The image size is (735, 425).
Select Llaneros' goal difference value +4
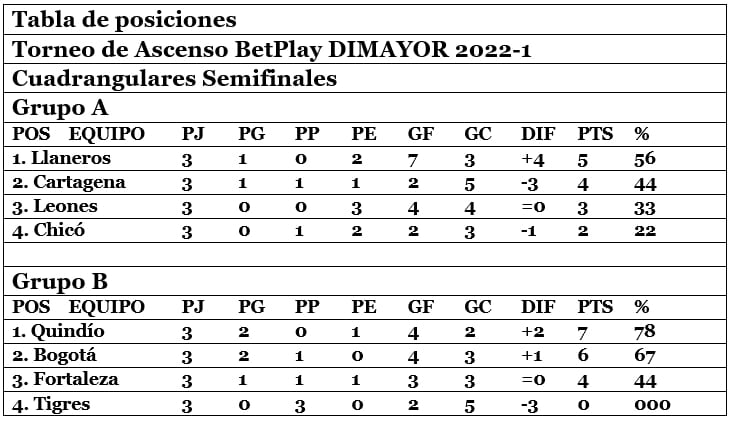tap(535, 158)
